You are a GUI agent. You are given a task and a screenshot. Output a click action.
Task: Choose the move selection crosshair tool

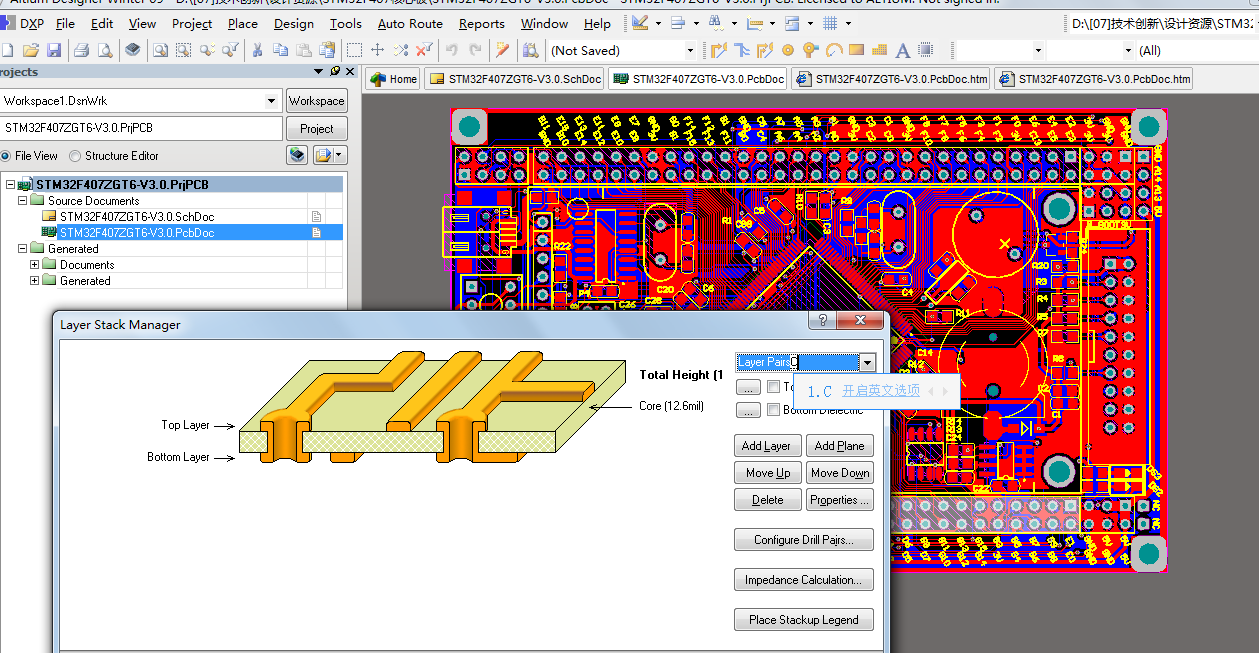(x=377, y=50)
